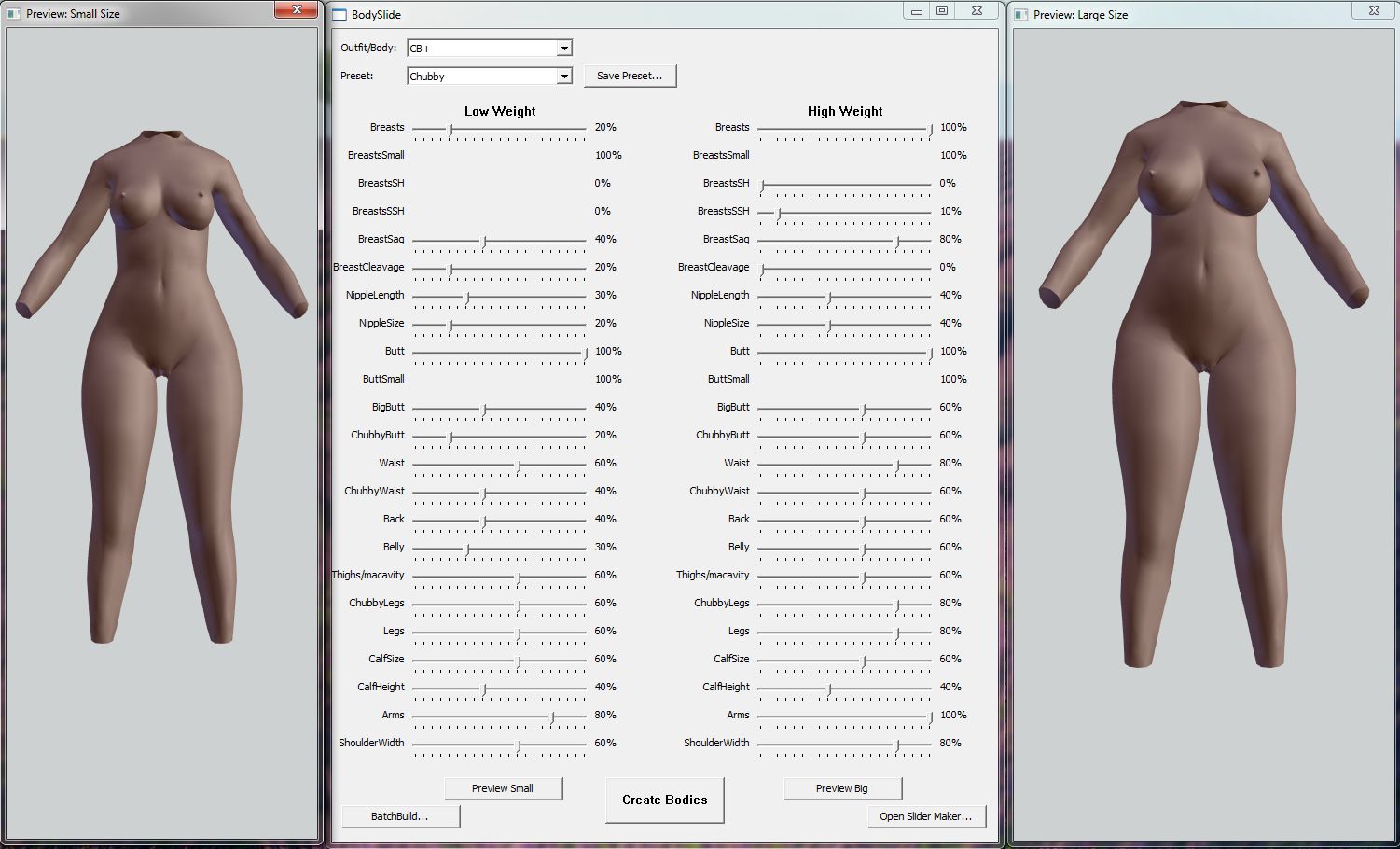Click the High Weight Belly slider
The width and height of the screenshot is (1400, 849).
point(844,551)
